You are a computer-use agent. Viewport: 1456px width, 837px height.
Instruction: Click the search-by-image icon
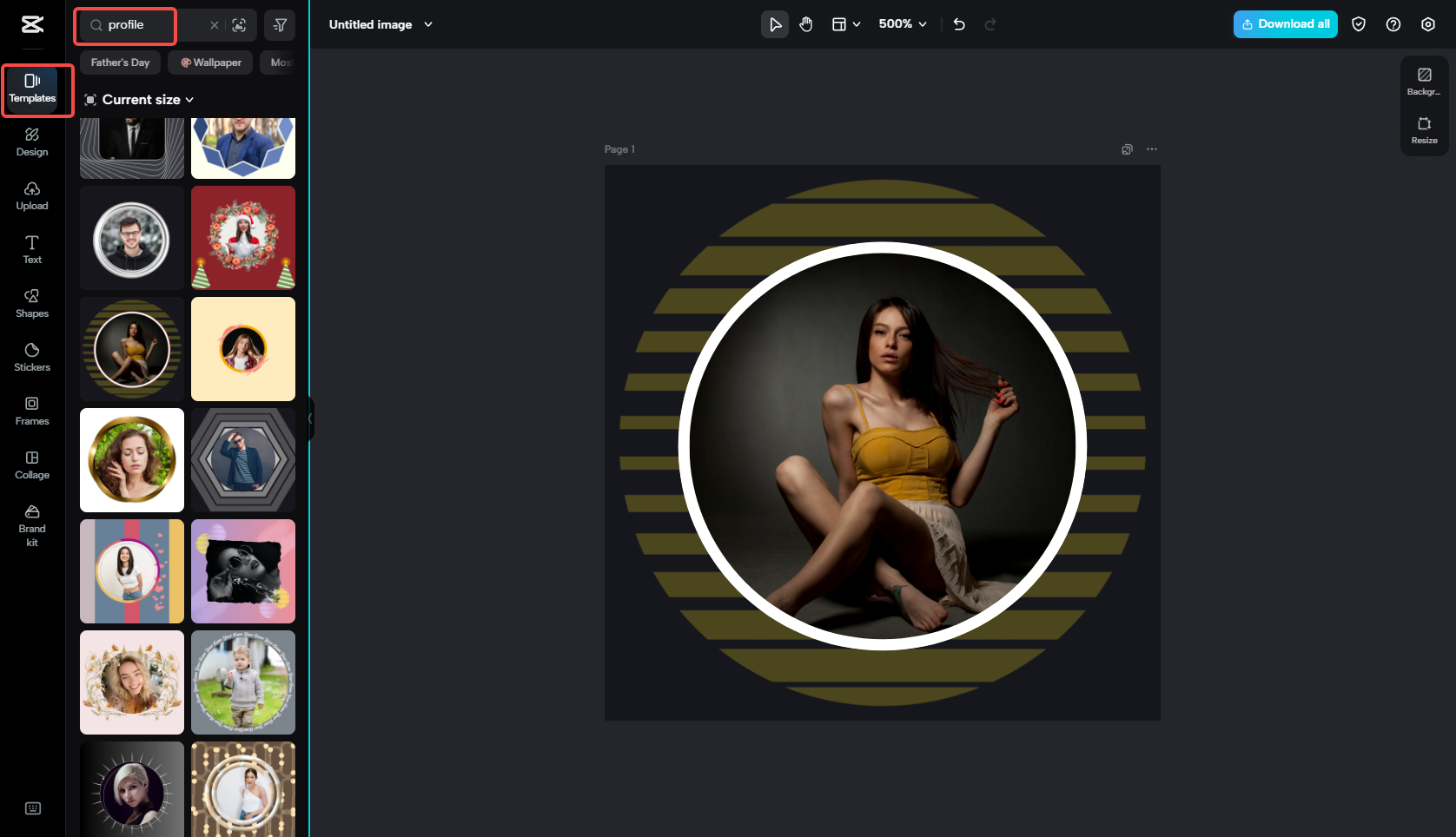[239, 25]
